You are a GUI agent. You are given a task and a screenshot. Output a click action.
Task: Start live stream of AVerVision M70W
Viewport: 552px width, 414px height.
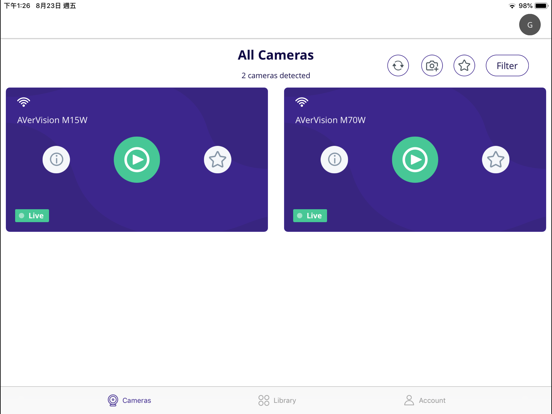(415, 159)
